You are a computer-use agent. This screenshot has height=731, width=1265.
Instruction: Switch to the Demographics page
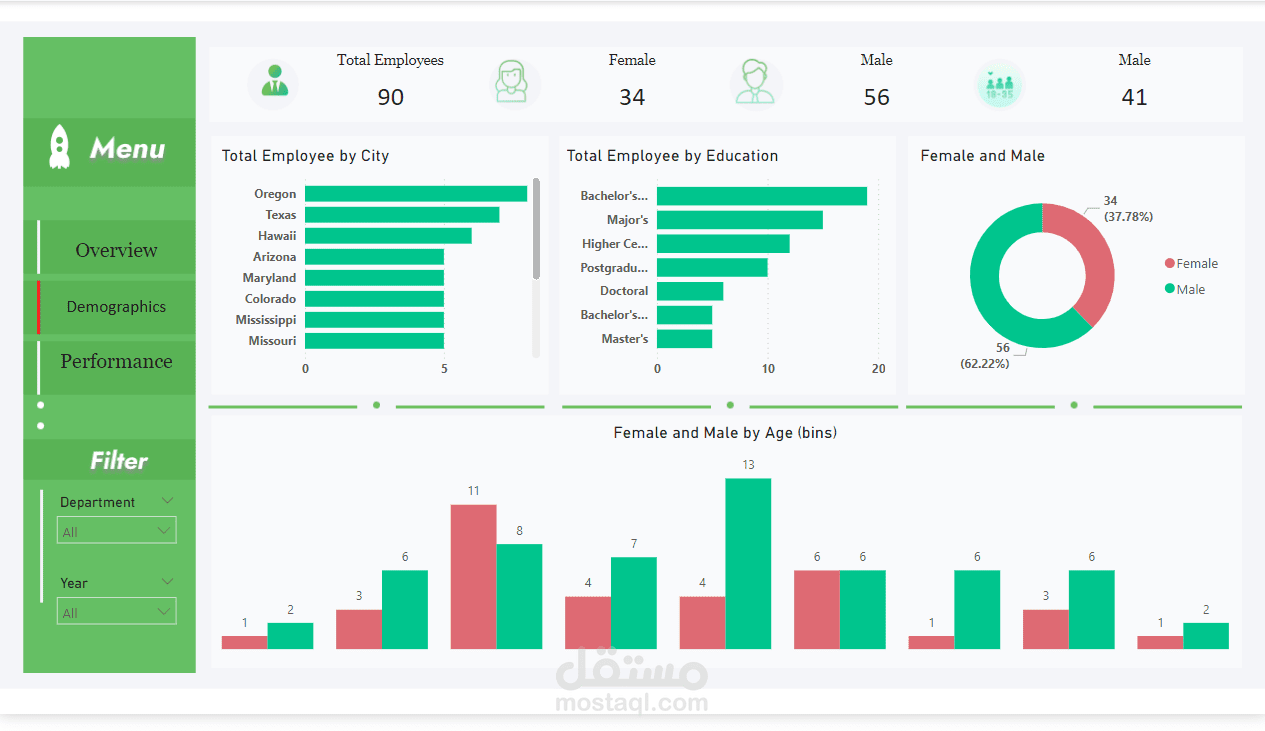pos(116,307)
